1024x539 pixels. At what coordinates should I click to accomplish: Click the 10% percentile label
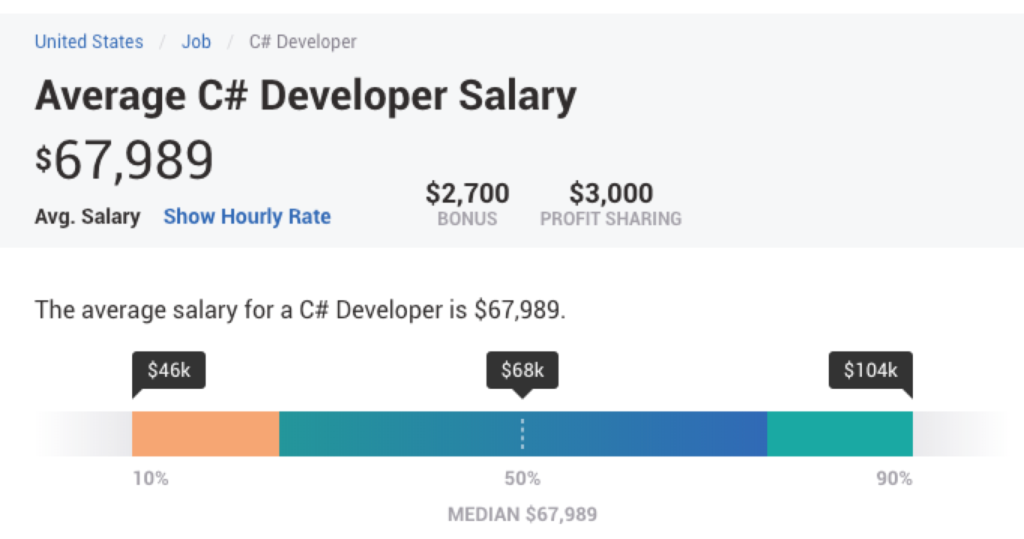(151, 478)
